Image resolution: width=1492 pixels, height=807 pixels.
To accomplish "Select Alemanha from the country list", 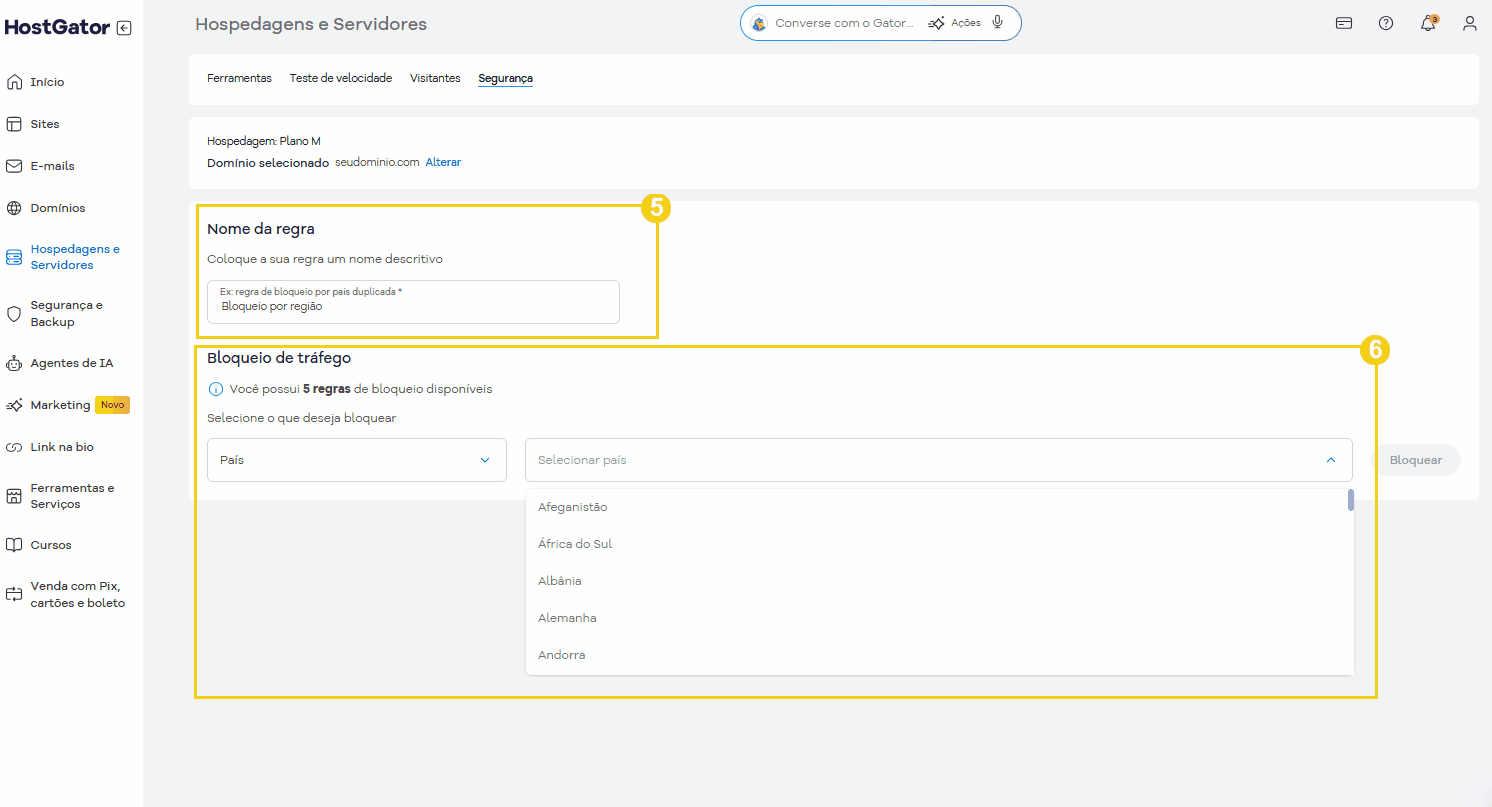I will 567,617.
